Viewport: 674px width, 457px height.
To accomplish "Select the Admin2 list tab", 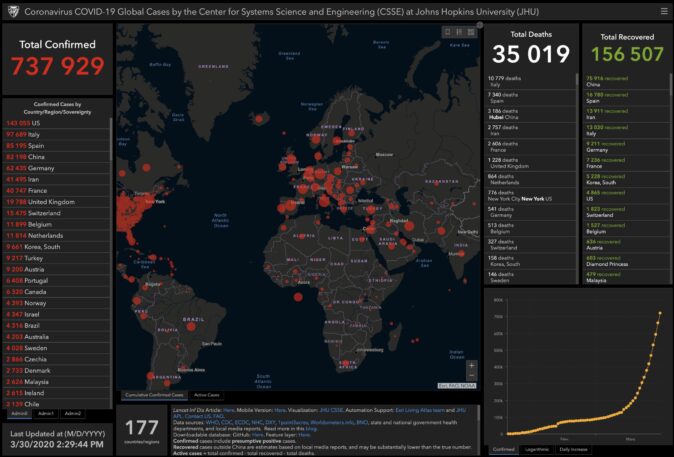I will pyautogui.click(x=73, y=414).
